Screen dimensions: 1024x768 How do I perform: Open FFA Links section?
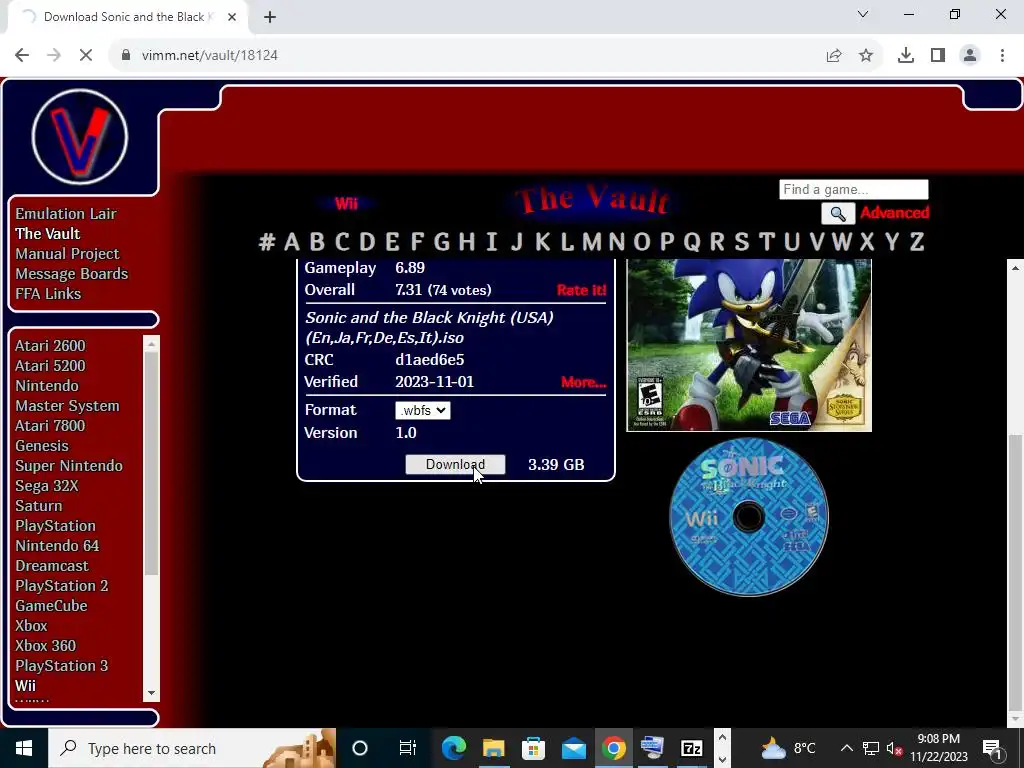(x=48, y=294)
